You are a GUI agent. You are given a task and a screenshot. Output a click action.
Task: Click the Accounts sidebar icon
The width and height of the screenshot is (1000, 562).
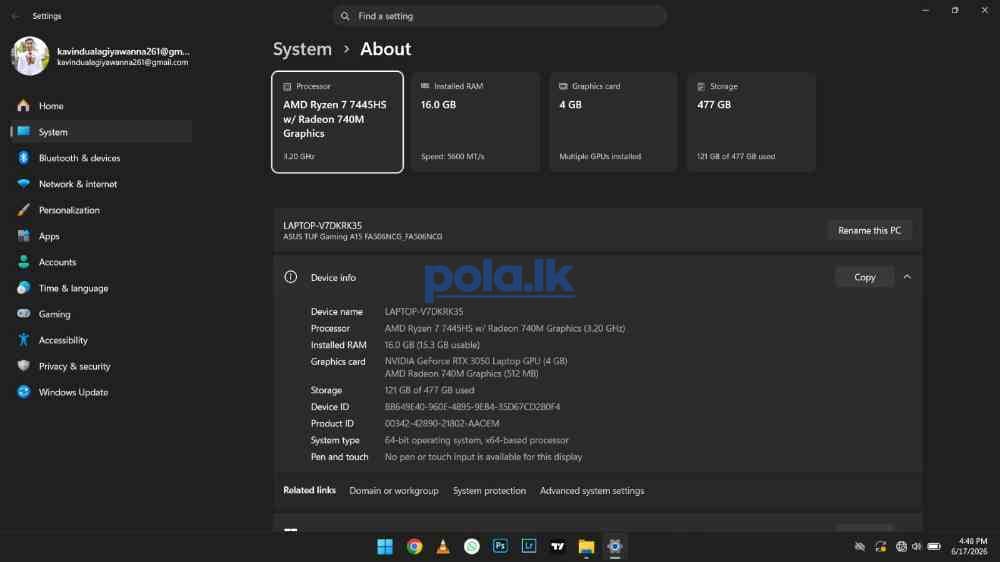pos(24,262)
